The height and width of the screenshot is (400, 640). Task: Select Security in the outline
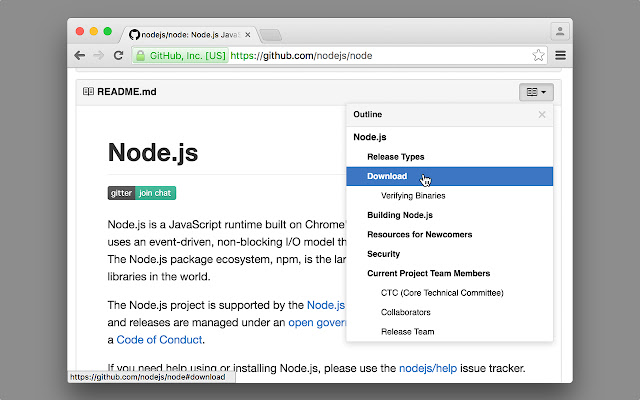[383, 254]
